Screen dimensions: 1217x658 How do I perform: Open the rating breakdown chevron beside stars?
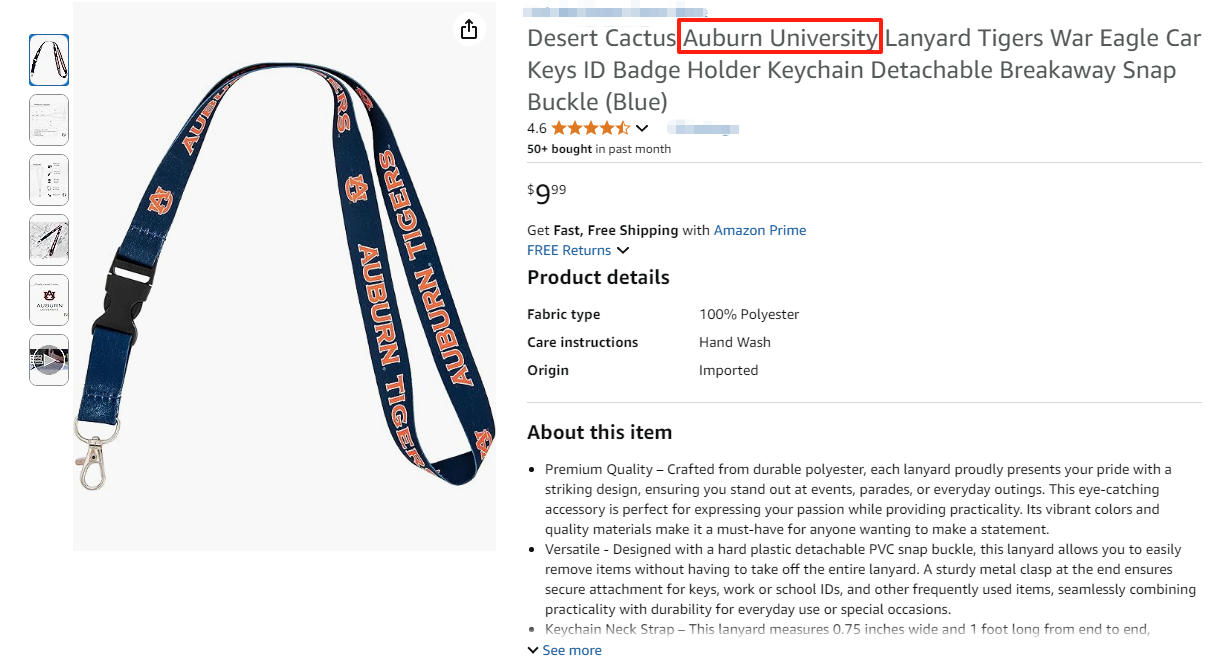[642, 128]
